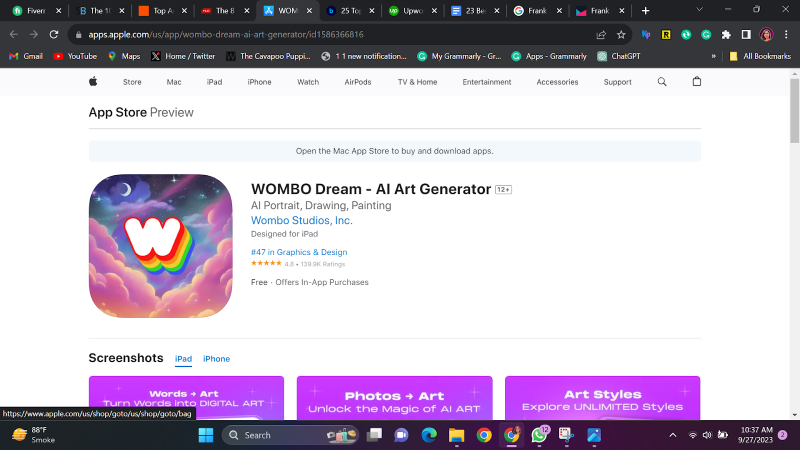Click the WOMBO Dream app icon
The height and width of the screenshot is (450, 800).
(x=160, y=246)
